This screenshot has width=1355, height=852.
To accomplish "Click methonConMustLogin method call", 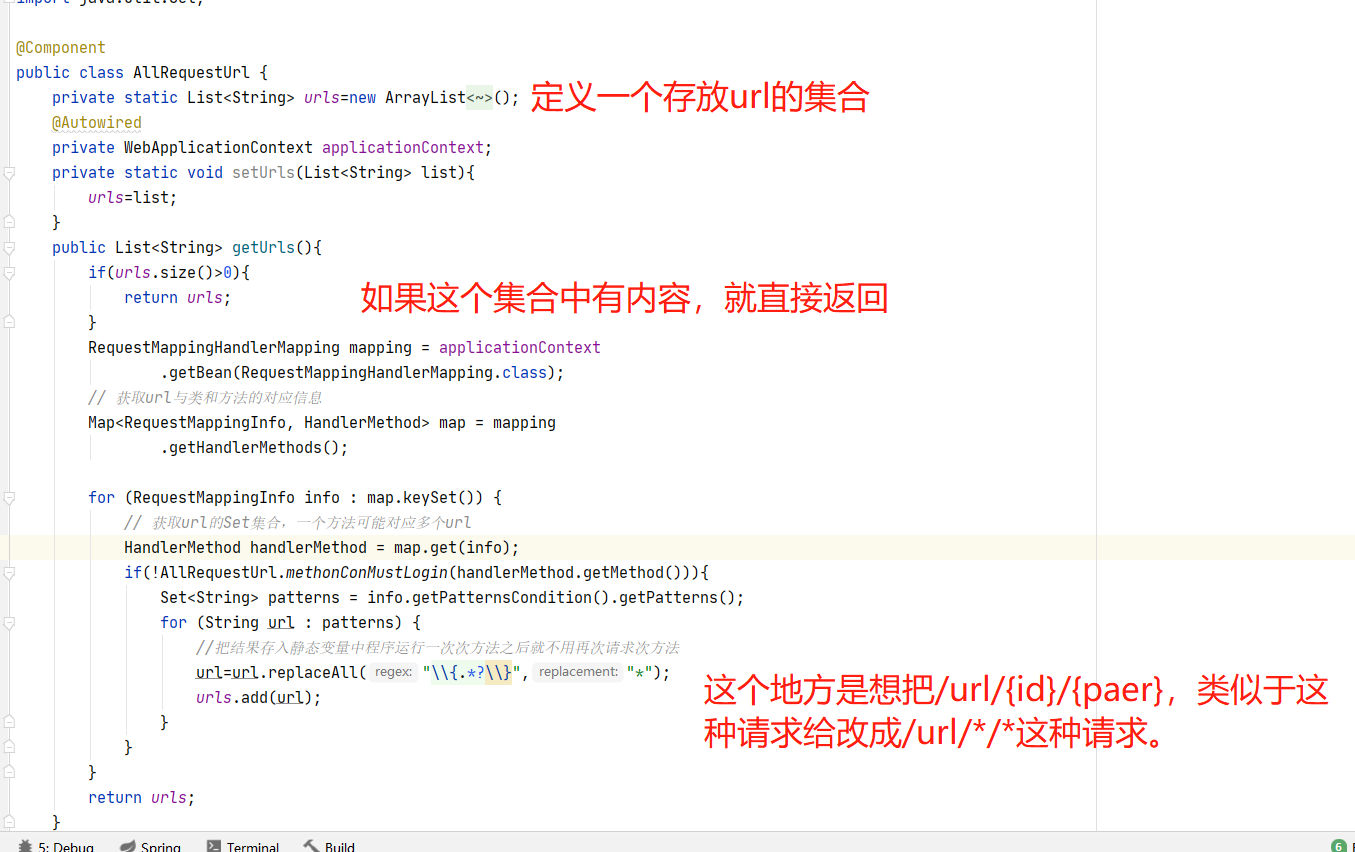I will pyautogui.click(x=367, y=573).
